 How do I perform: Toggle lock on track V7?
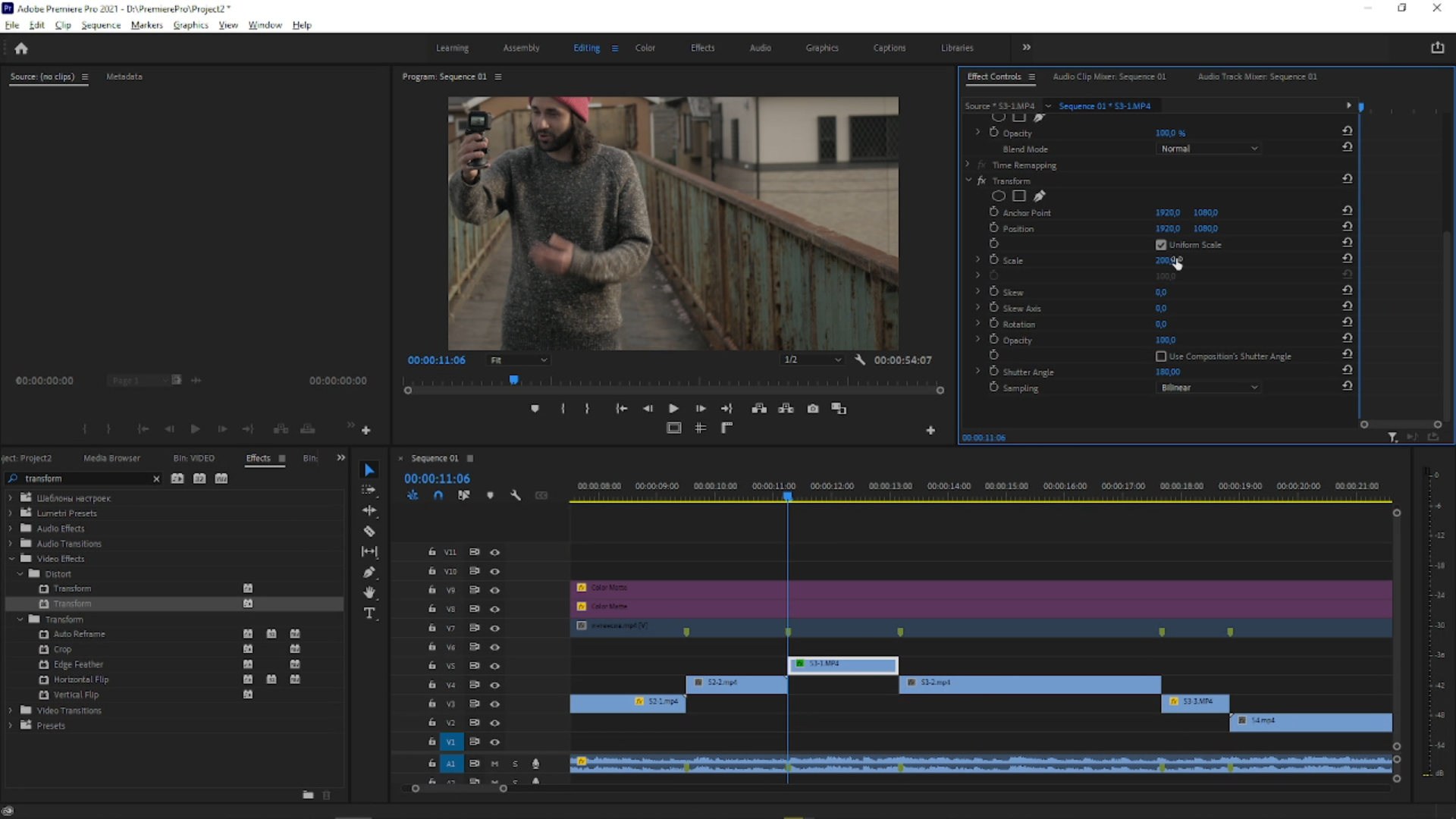(x=431, y=628)
